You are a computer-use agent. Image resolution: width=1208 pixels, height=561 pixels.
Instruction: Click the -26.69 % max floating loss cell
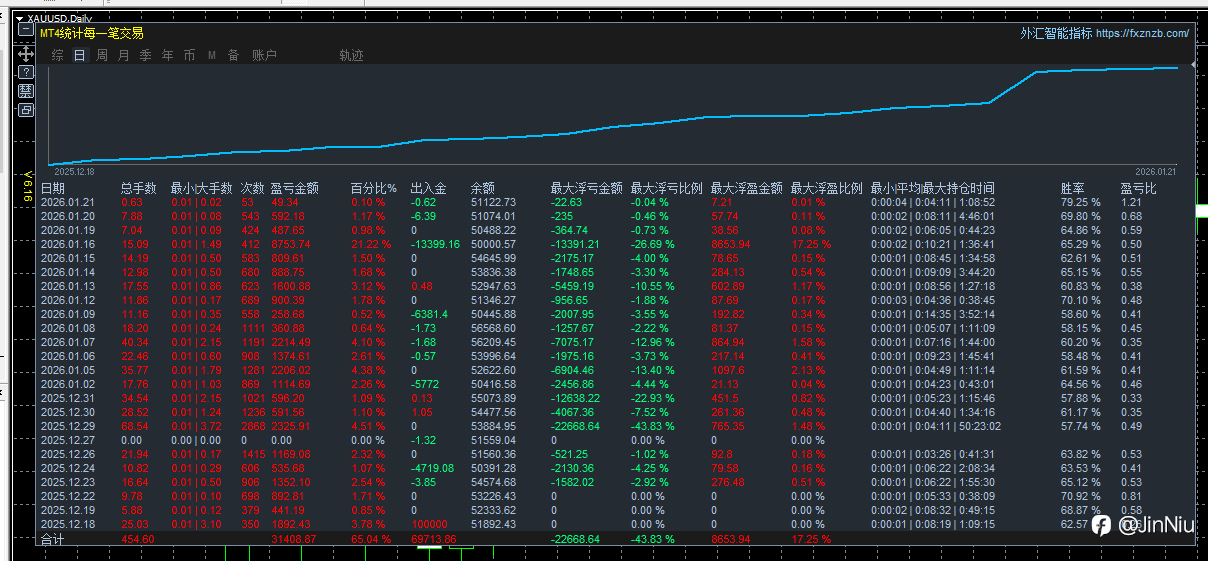(x=655, y=244)
